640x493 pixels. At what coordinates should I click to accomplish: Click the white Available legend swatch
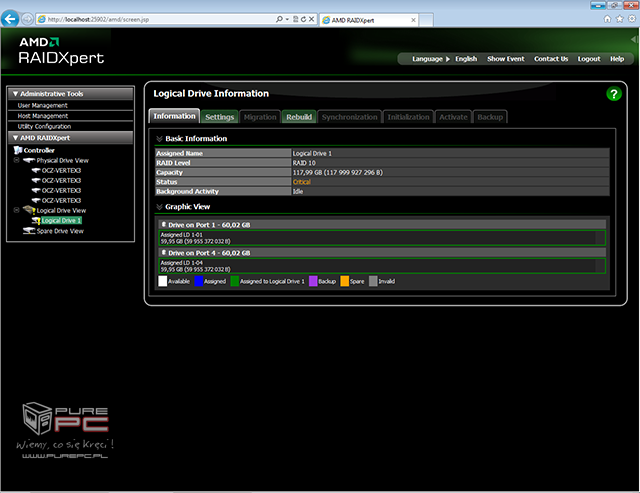click(x=162, y=281)
